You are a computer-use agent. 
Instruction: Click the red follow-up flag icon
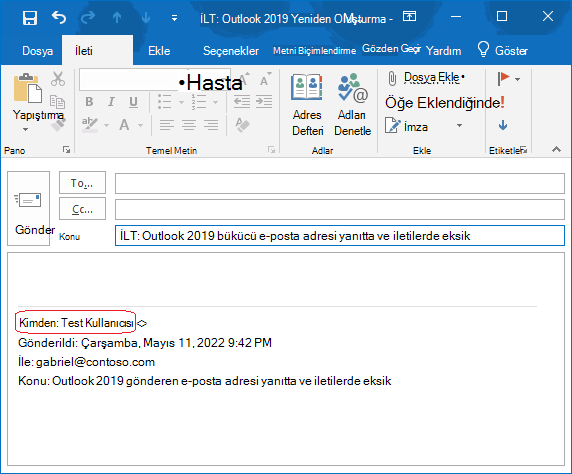tap(504, 78)
